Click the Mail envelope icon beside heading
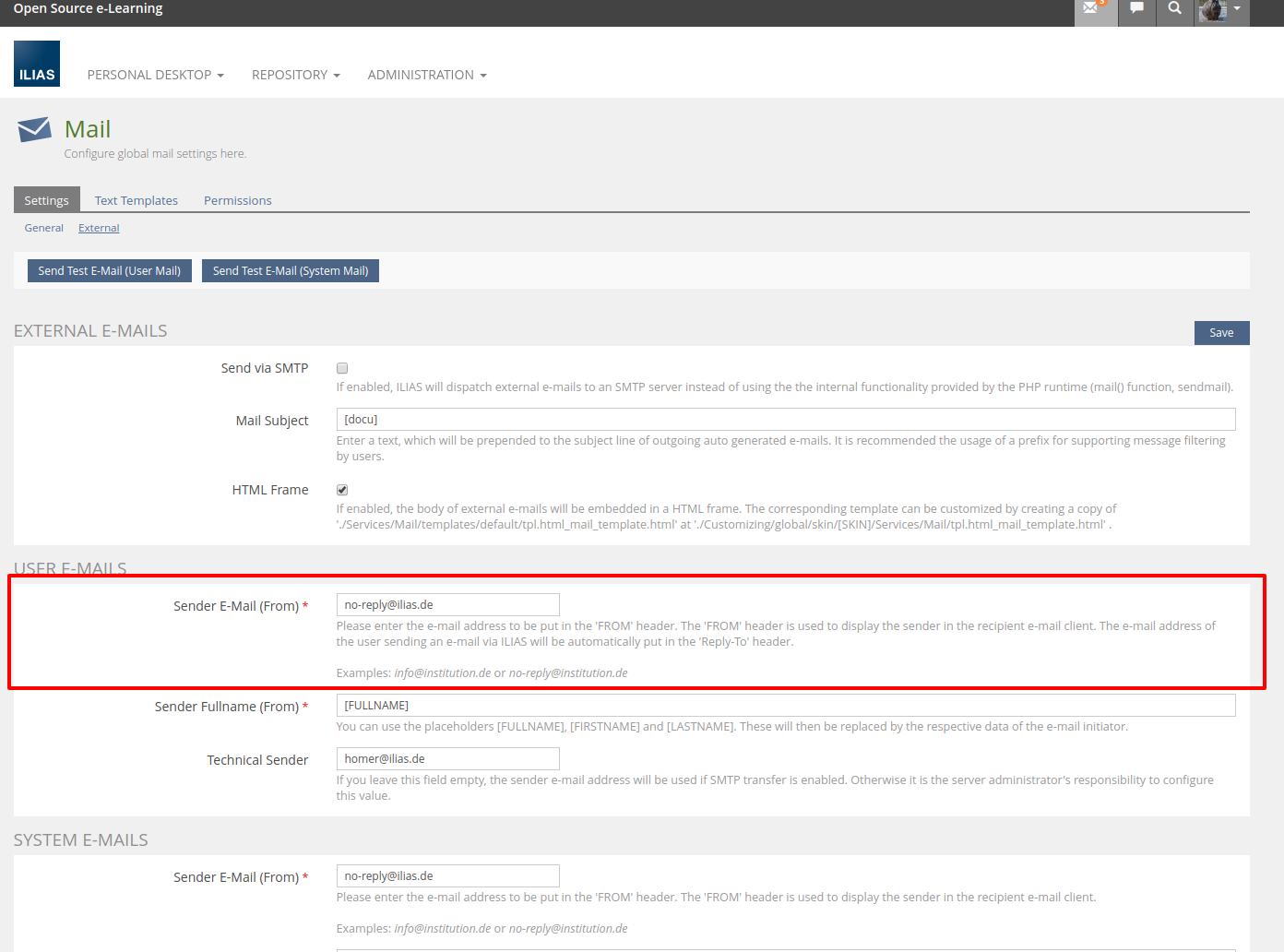1284x952 pixels. pos(34,129)
